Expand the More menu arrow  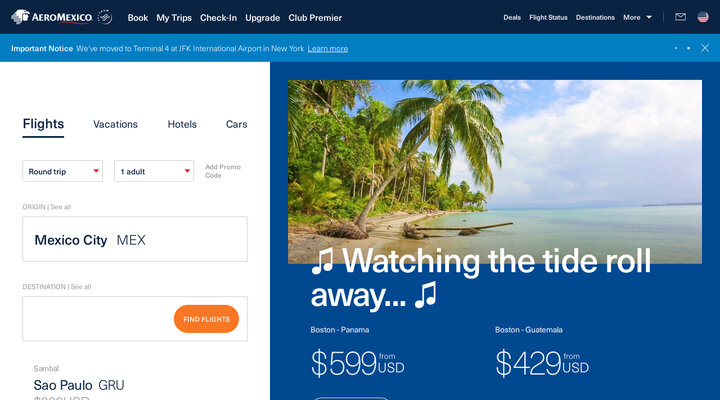tap(649, 17)
